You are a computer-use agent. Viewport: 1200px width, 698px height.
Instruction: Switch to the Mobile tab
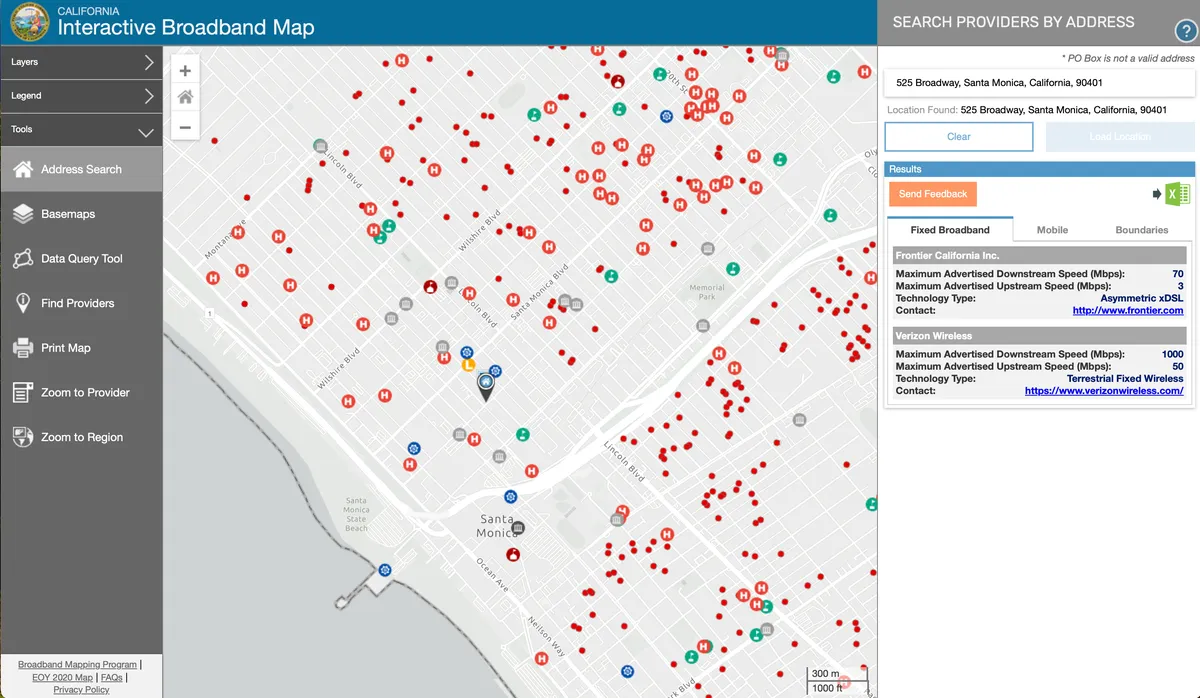coord(1052,230)
